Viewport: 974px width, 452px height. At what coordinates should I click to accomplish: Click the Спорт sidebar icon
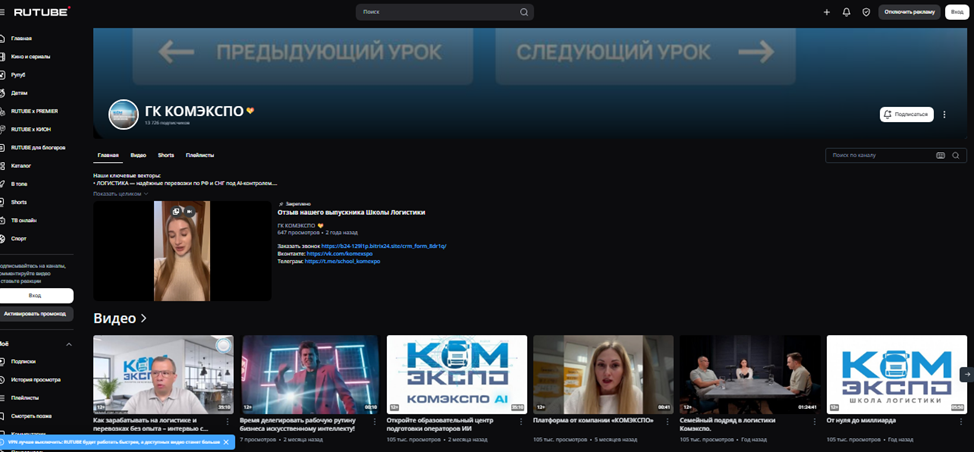coord(2,238)
